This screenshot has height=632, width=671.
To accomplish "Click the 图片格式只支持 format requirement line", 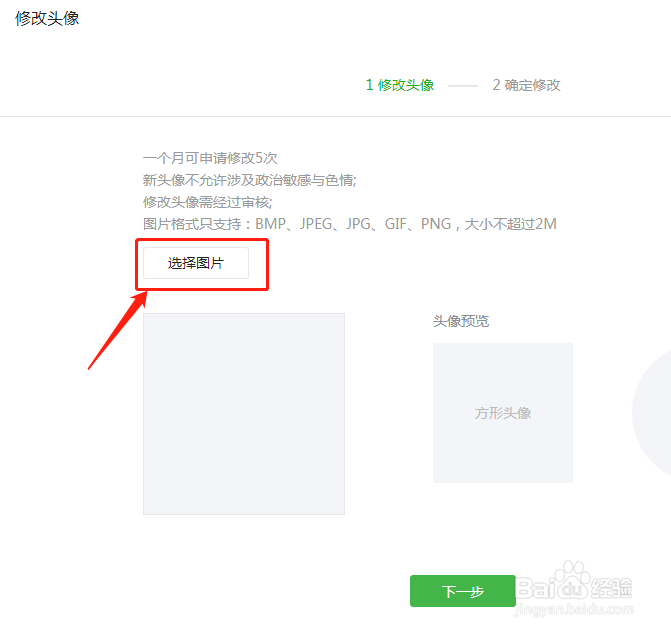I will click(x=350, y=224).
